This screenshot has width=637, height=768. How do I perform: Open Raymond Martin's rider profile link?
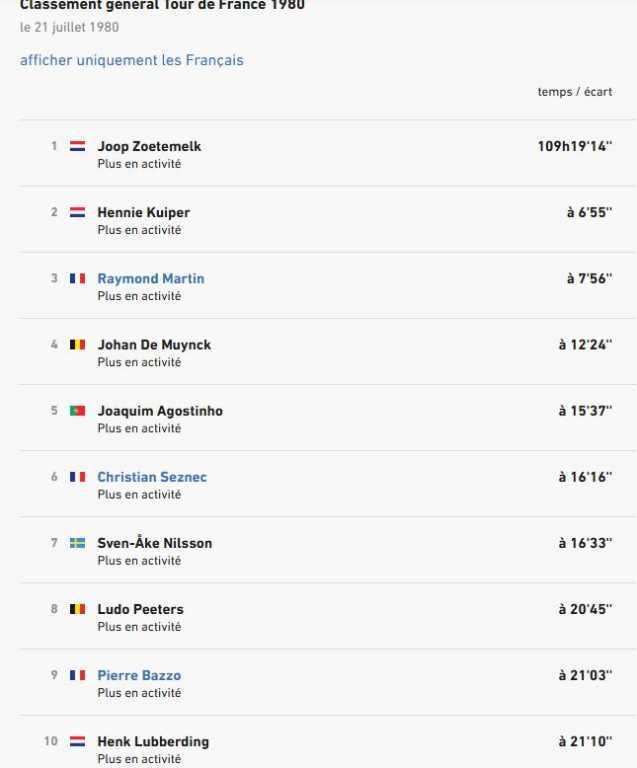[x=150, y=278]
